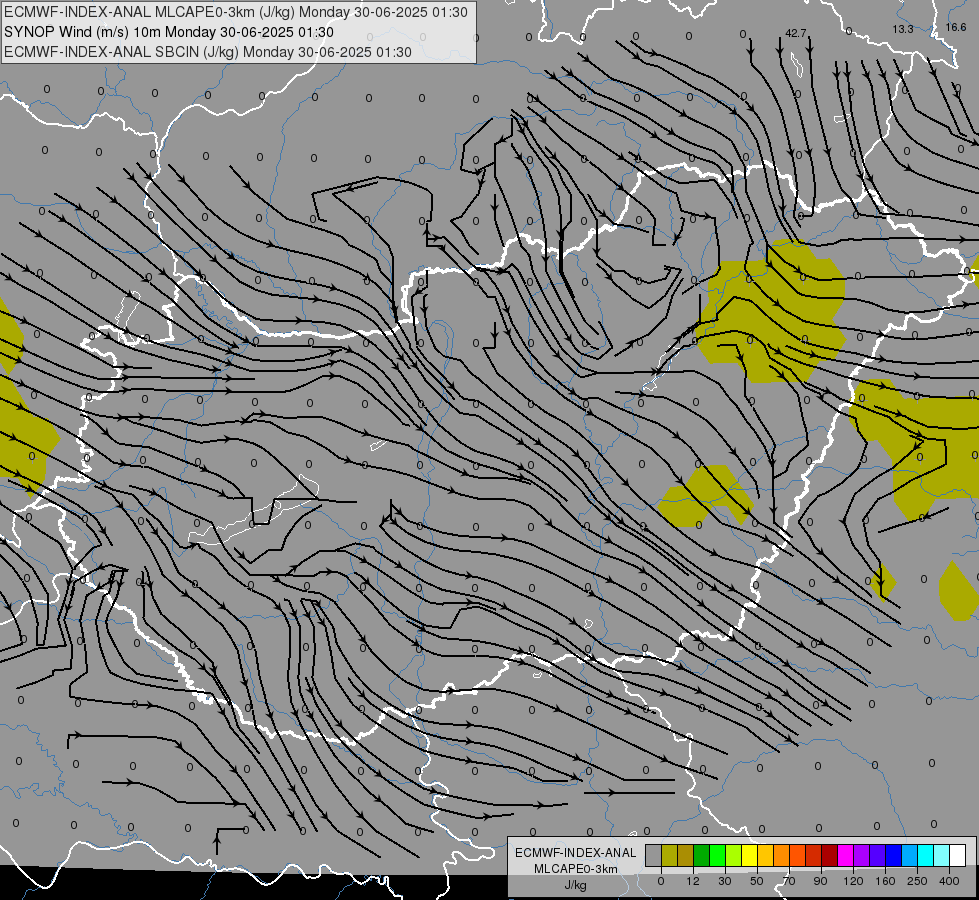Click the 16.6 value on the map
The image size is (979, 900).
956,27
